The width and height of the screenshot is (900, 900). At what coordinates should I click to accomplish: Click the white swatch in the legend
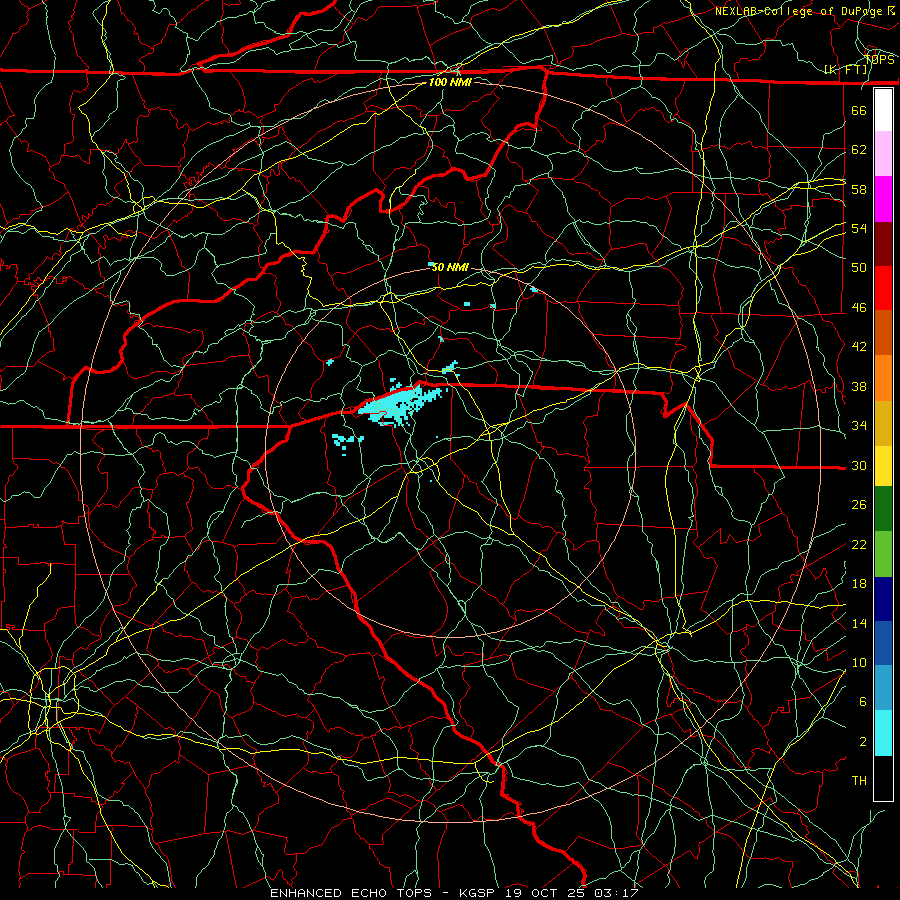pos(883,110)
